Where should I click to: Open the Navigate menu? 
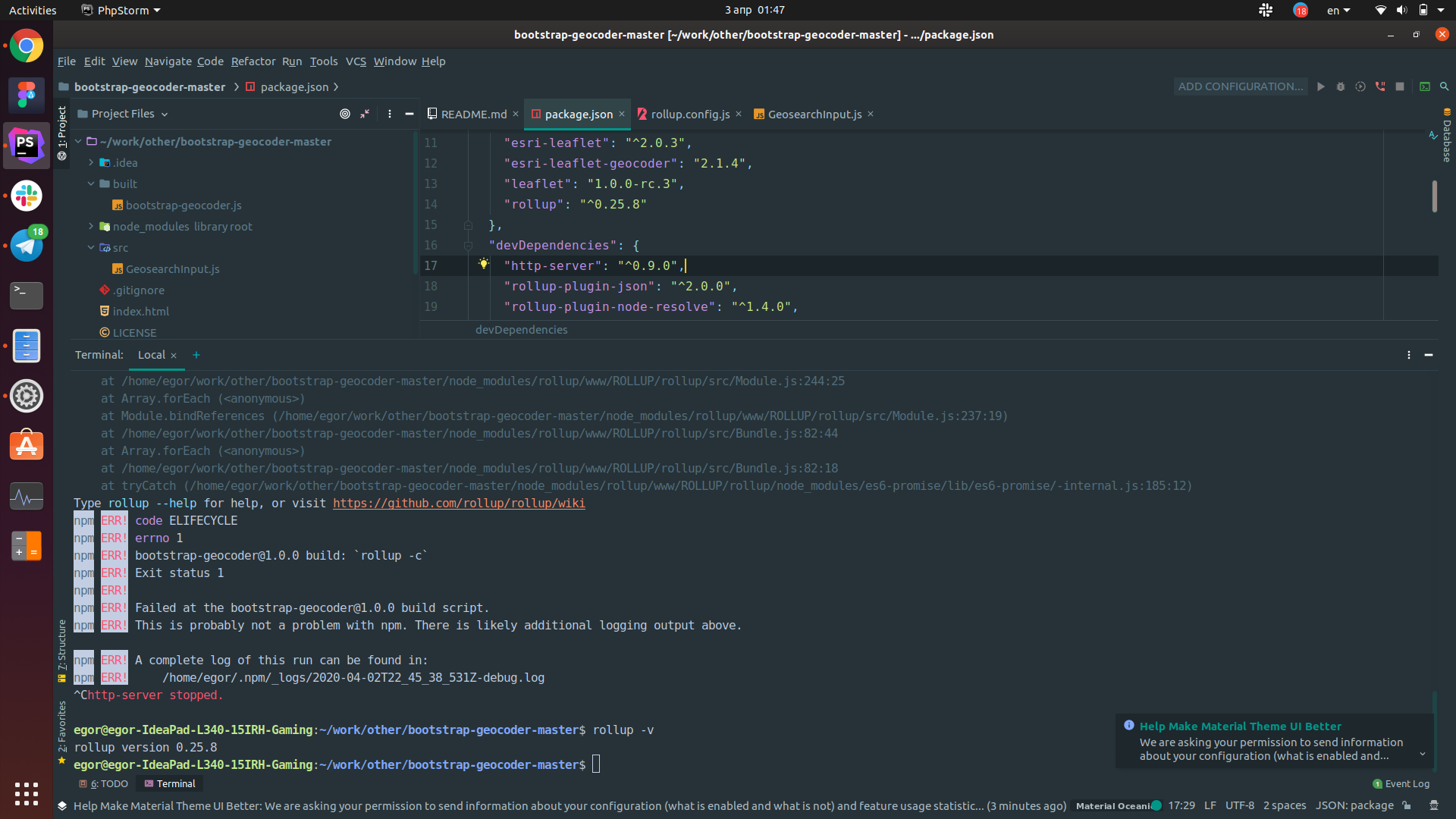[168, 61]
